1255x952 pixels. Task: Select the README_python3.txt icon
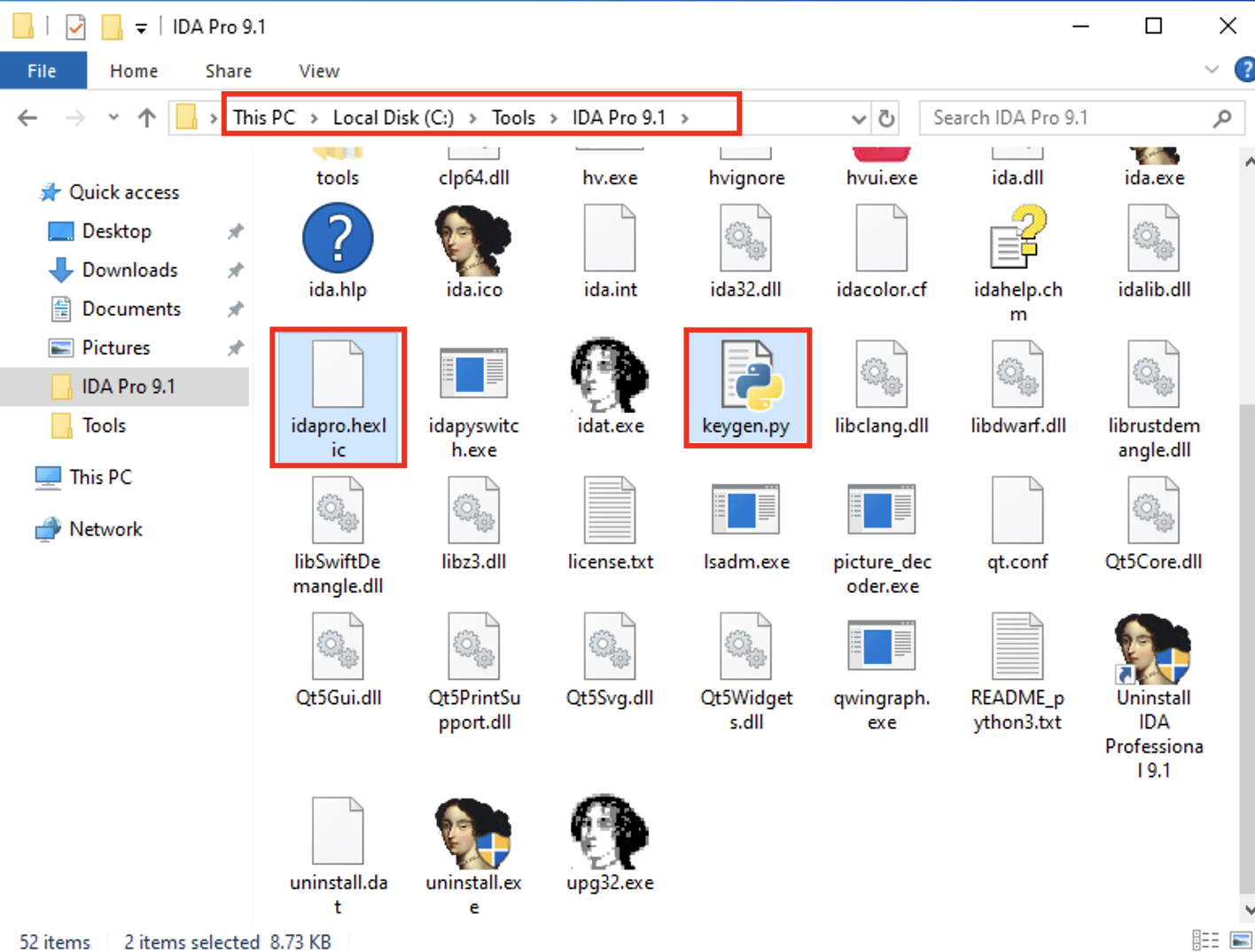[x=1018, y=647]
